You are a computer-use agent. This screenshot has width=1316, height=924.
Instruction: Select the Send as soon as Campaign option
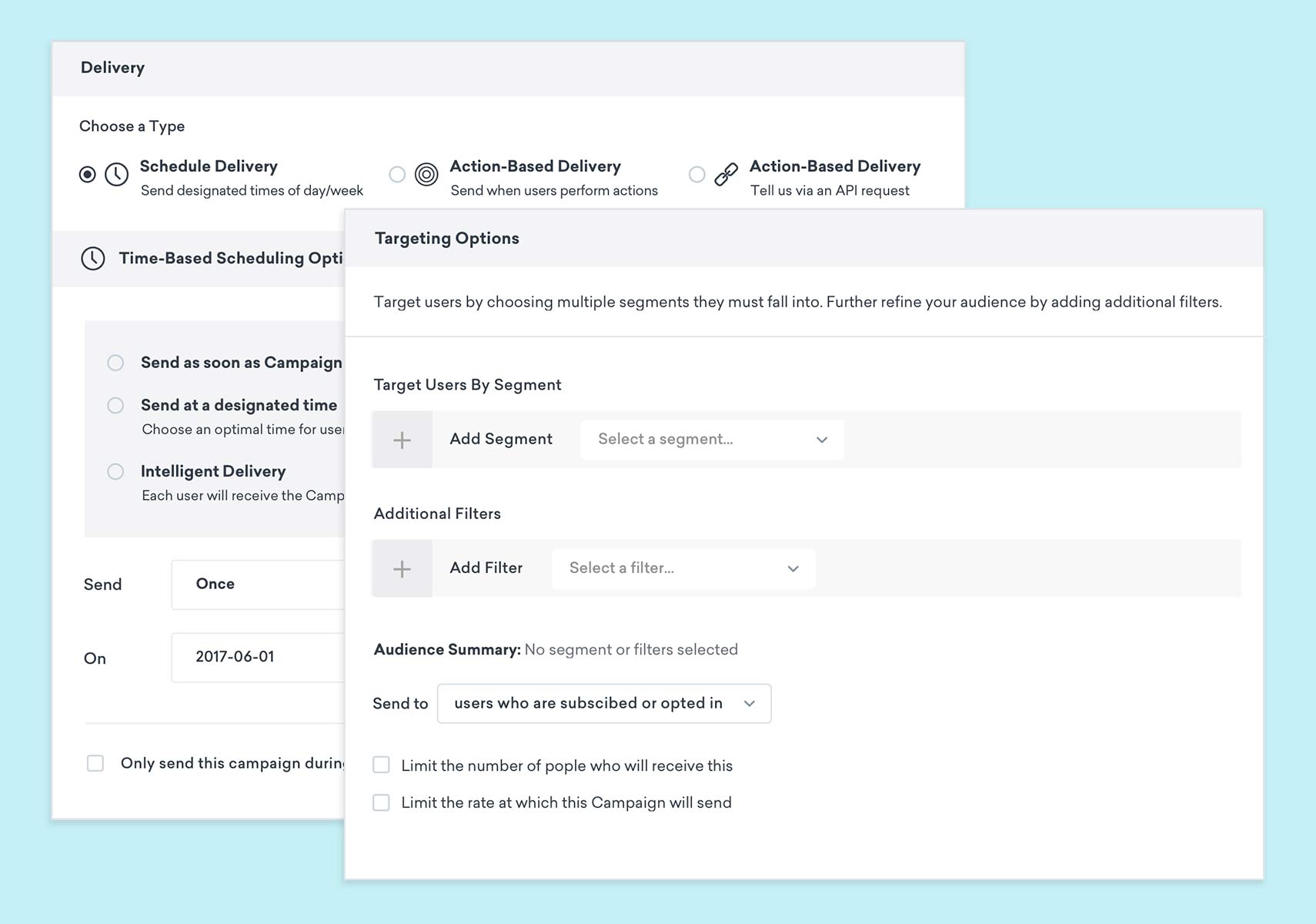coord(115,363)
